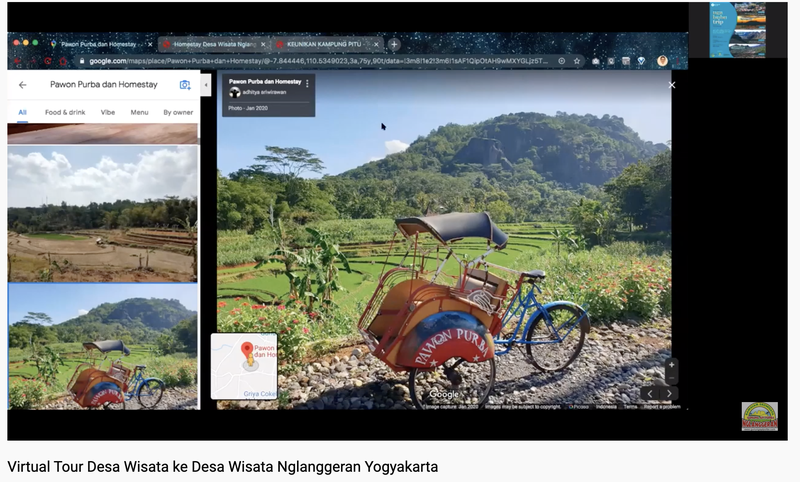Select the becak rickshaw thumbnail
Viewport: 800px width, 482px height.
pyautogui.click(x=102, y=346)
